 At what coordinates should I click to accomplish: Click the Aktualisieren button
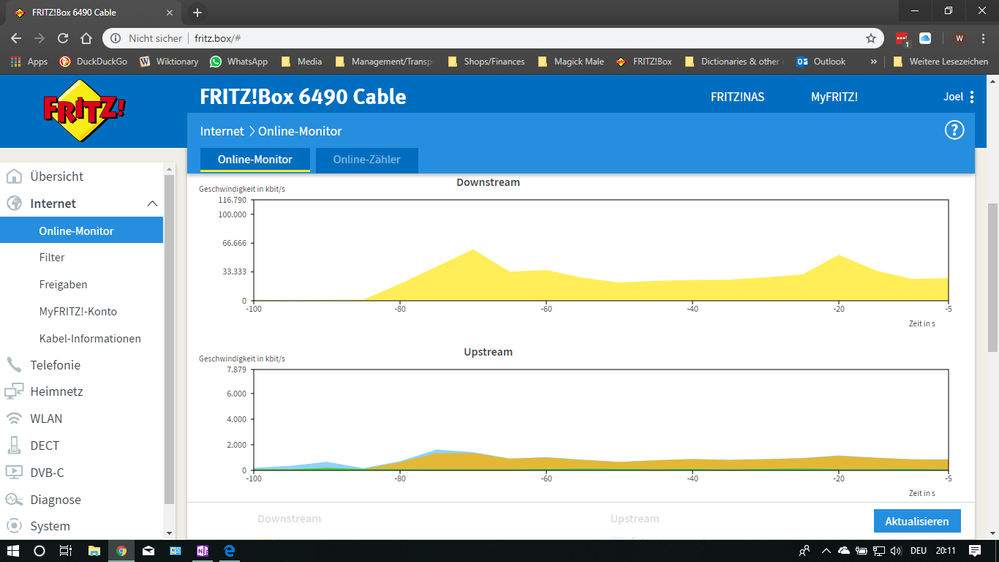tap(917, 521)
